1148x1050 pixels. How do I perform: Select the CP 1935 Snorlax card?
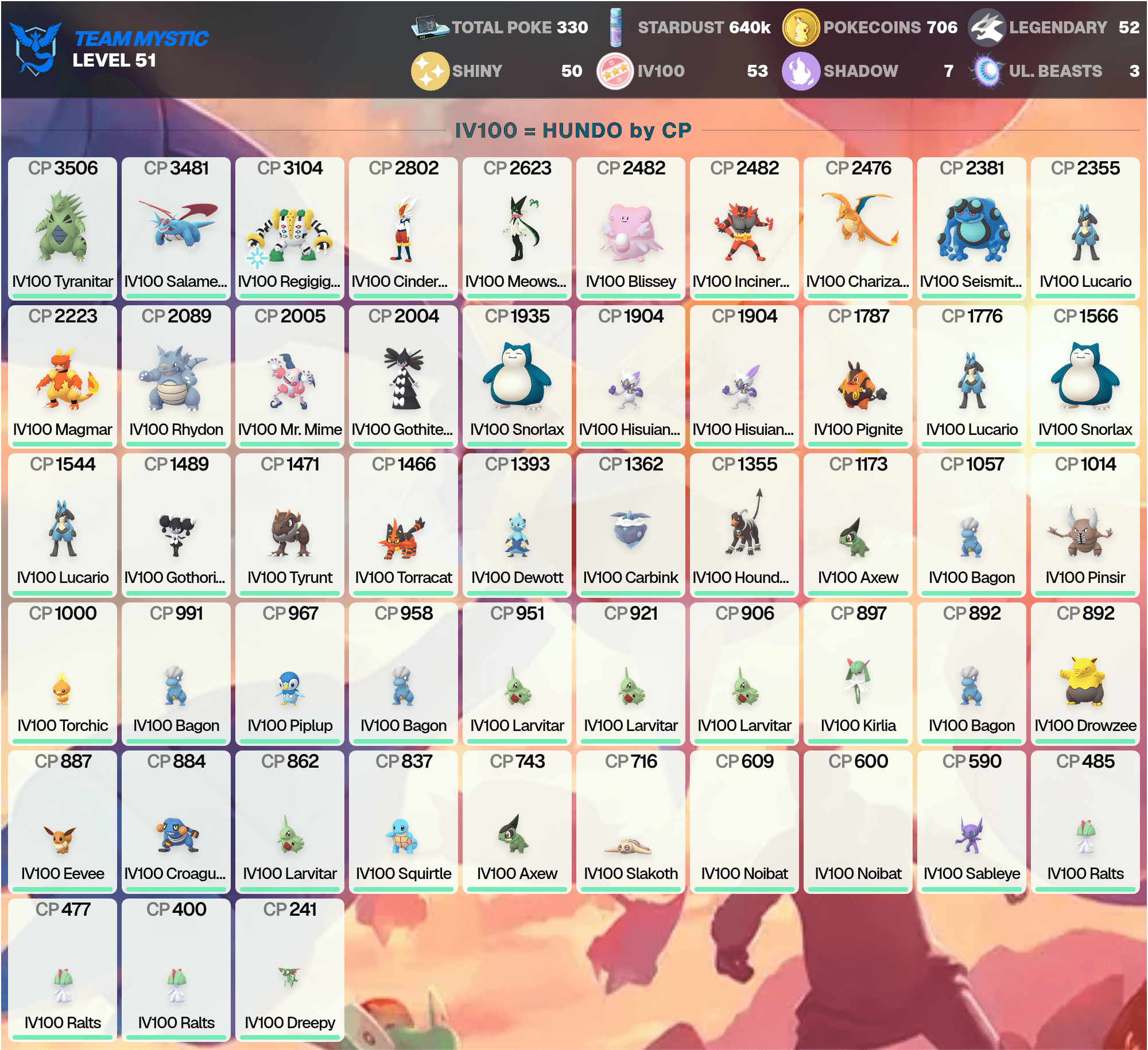(517, 376)
